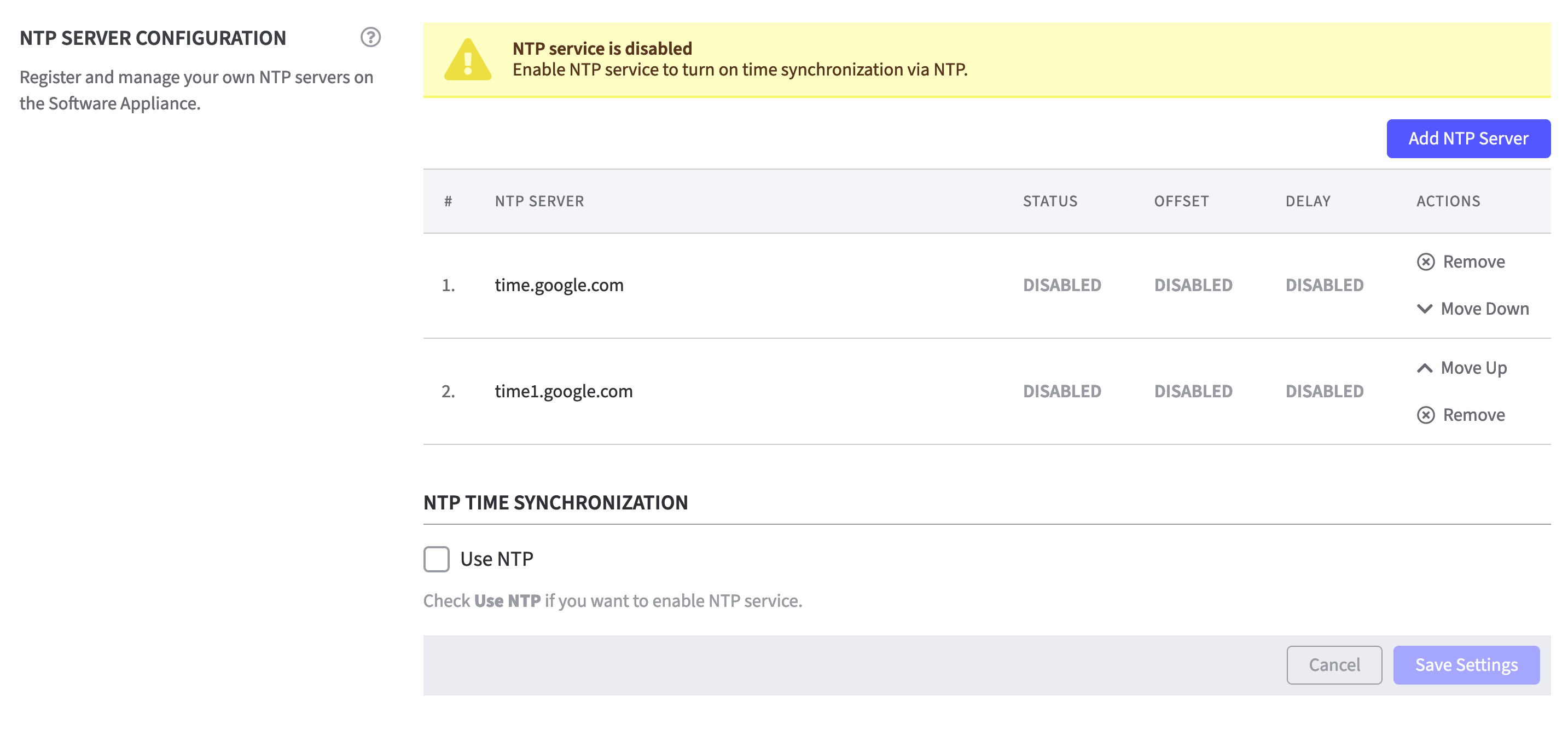
Task: Click the Remove icon for time.google.com
Action: 1426,262
